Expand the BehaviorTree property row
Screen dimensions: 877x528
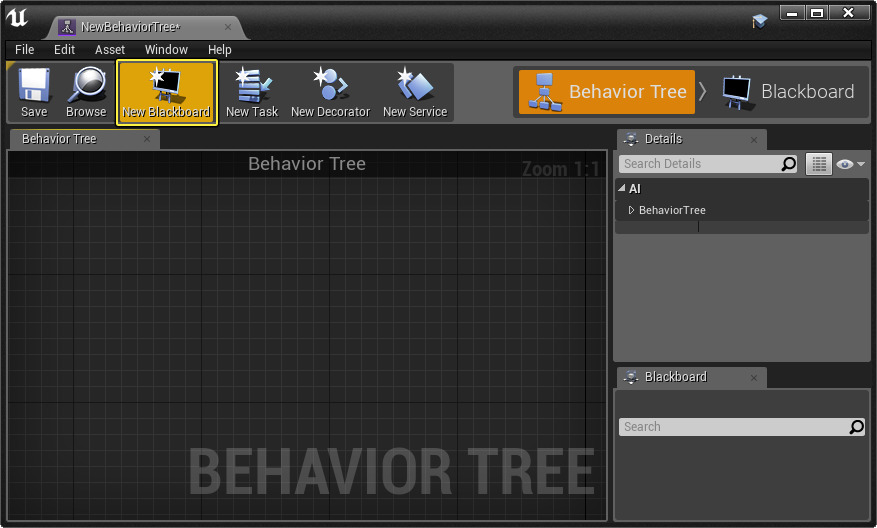click(x=631, y=210)
